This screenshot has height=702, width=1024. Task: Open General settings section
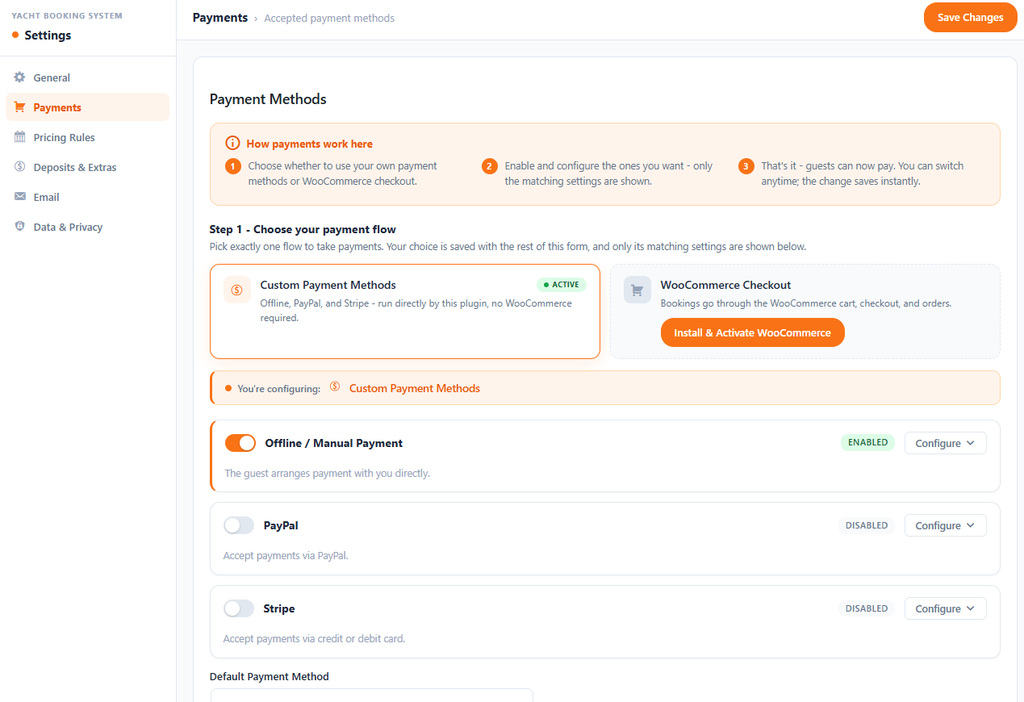coord(88,77)
